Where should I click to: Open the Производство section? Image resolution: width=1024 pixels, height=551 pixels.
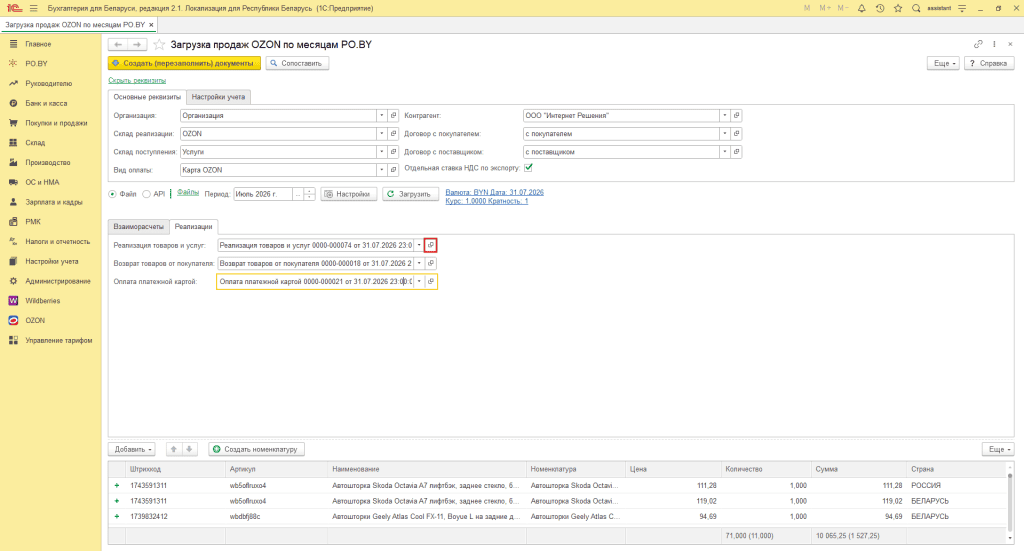pos(47,163)
